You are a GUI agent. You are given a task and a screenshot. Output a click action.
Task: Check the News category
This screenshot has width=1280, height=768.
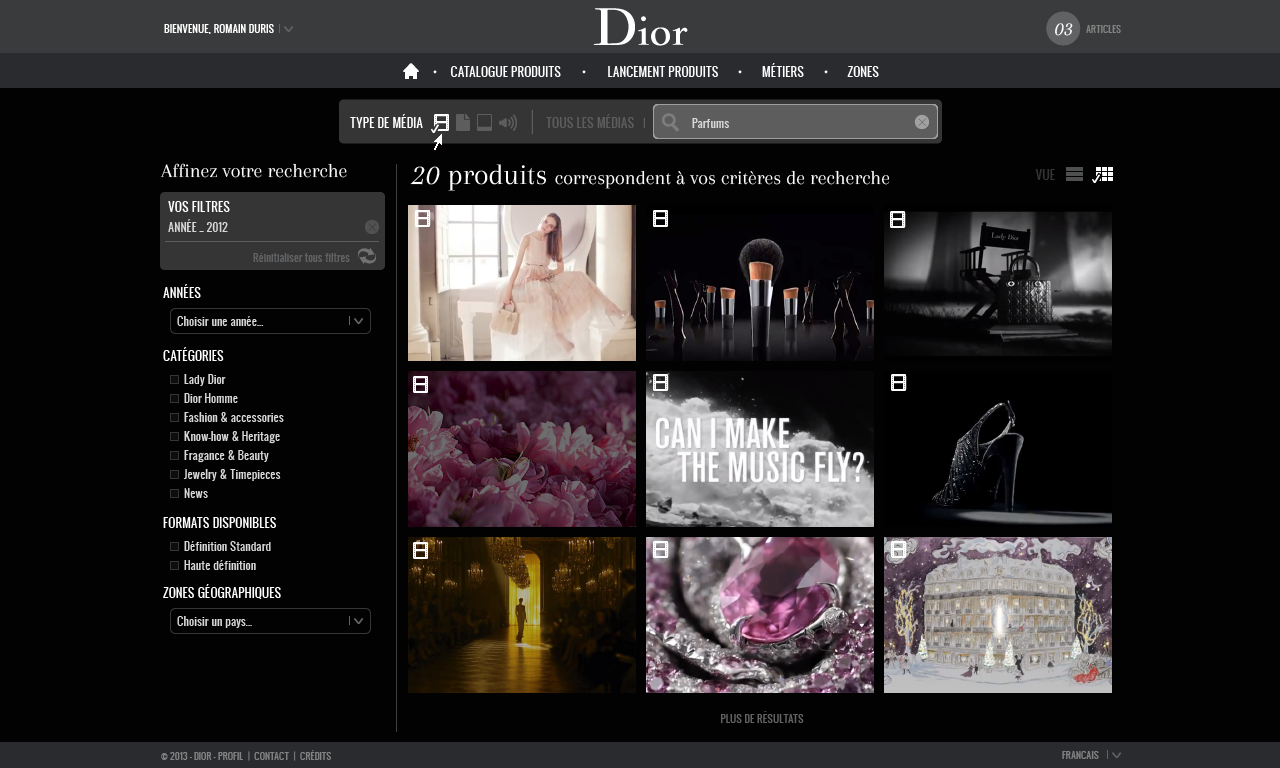pyautogui.click(x=174, y=493)
